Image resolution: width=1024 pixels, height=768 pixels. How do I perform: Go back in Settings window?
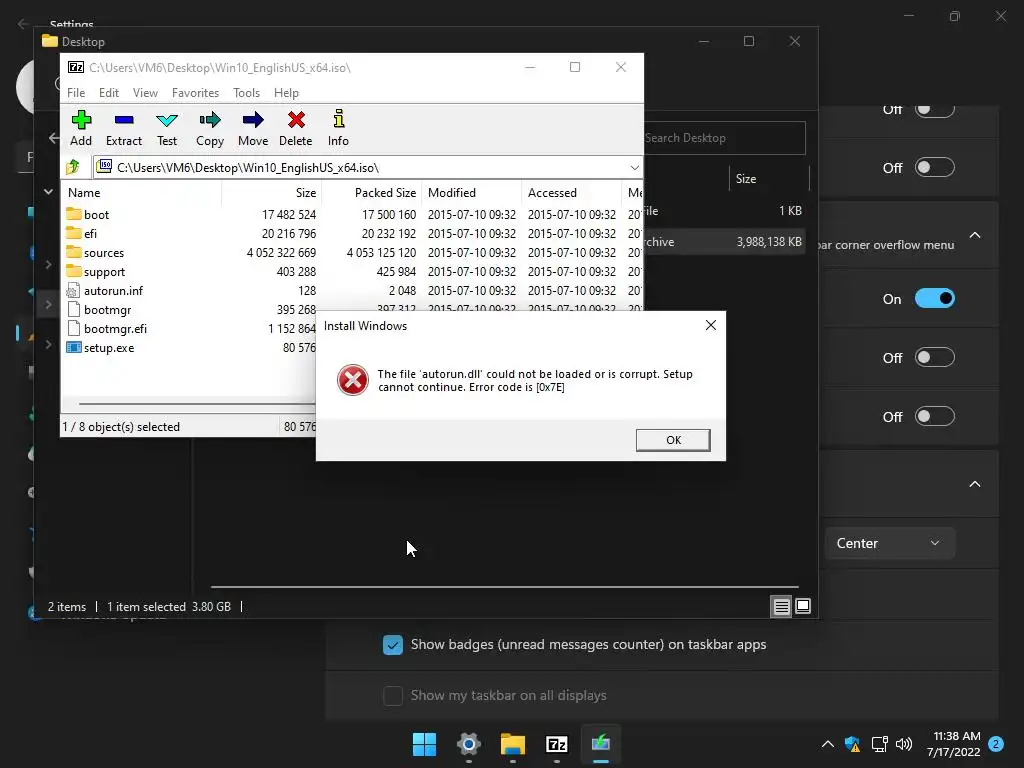click(x=23, y=24)
